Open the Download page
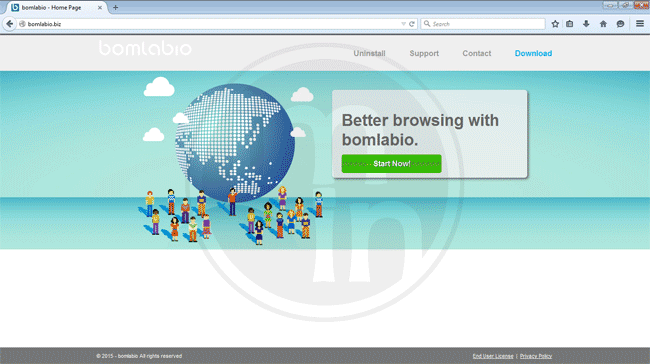The height and width of the screenshot is (364, 650). [x=533, y=53]
